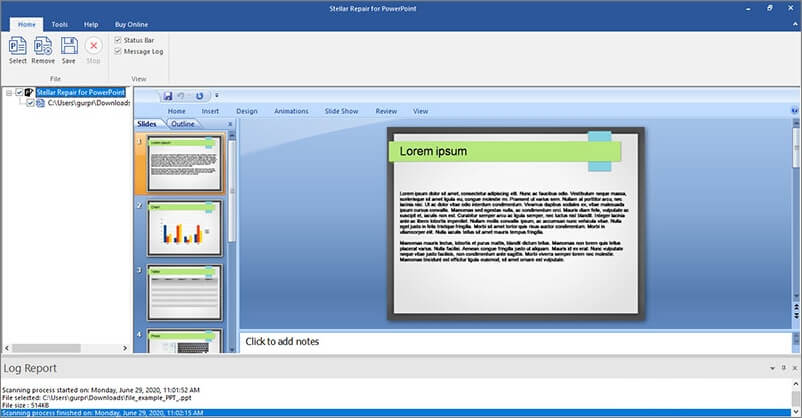
Task: Click the PowerPoint icon at tree root
Action: (29, 93)
